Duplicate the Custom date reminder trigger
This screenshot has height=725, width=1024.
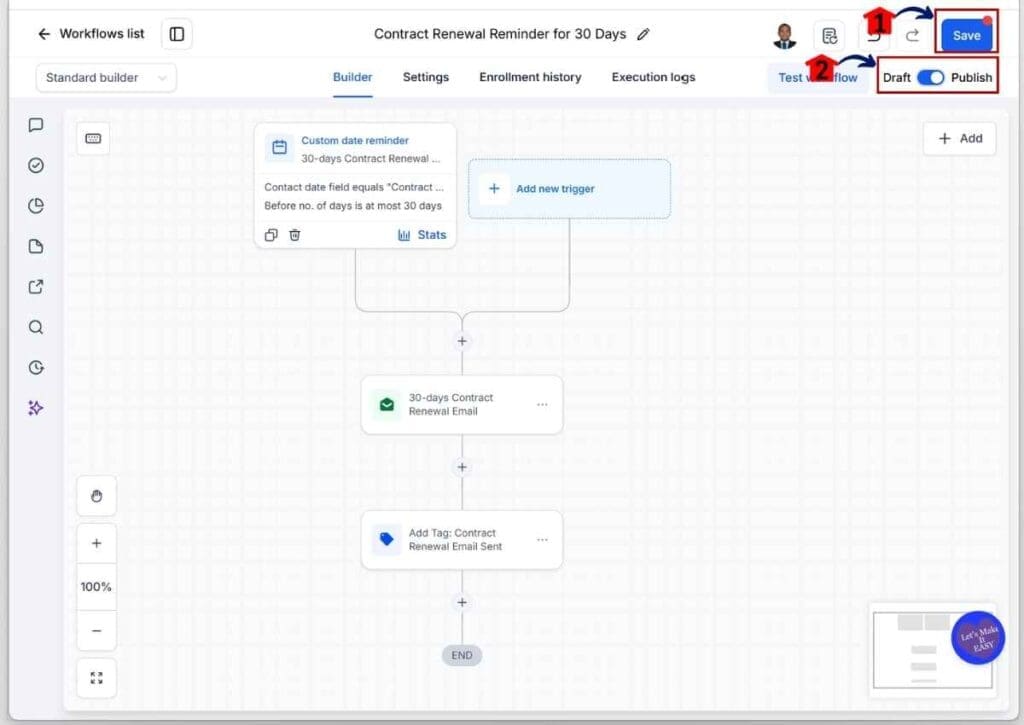tap(271, 235)
